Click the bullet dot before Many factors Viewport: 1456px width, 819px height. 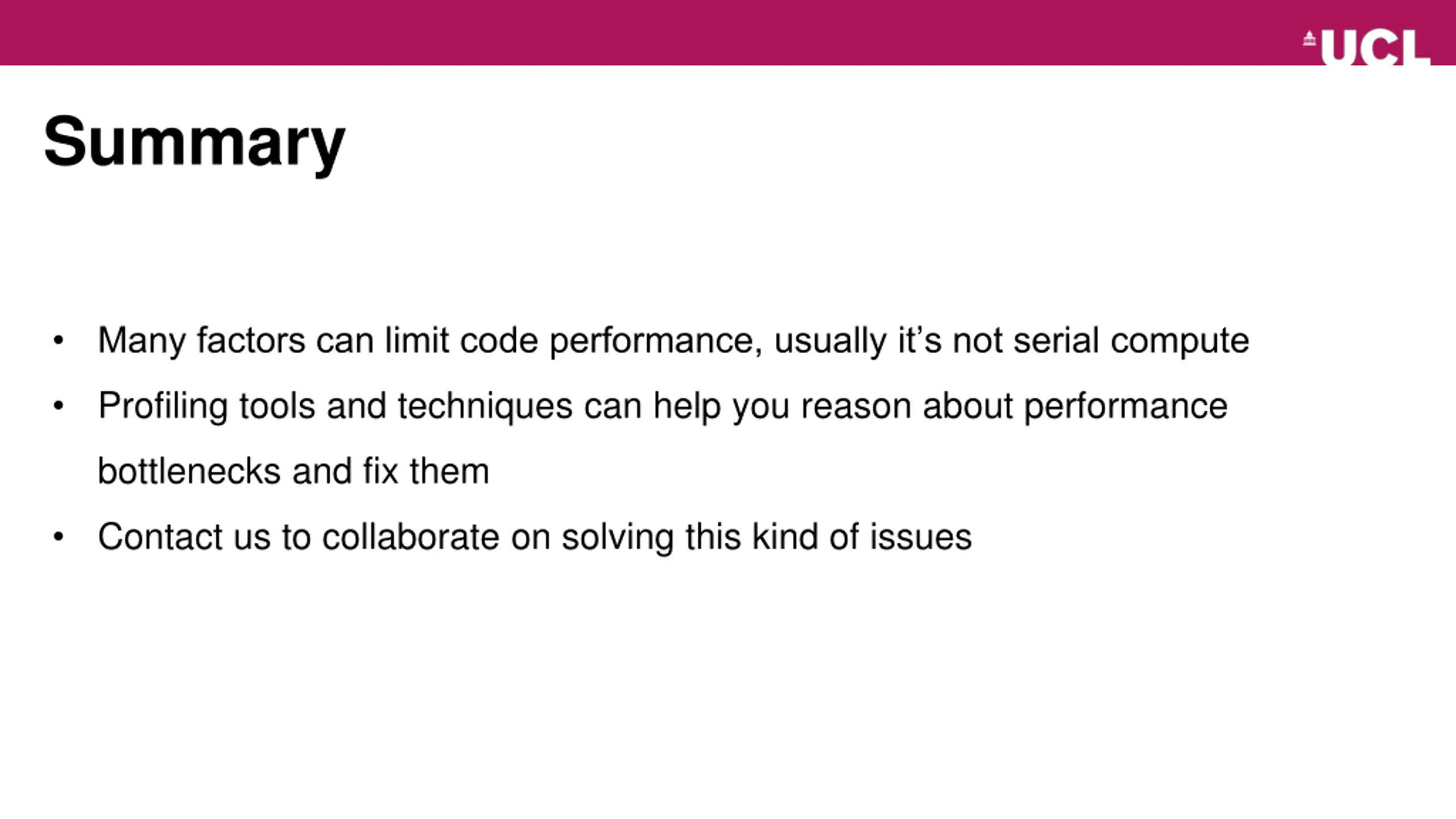pyautogui.click(x=59, y=341)
